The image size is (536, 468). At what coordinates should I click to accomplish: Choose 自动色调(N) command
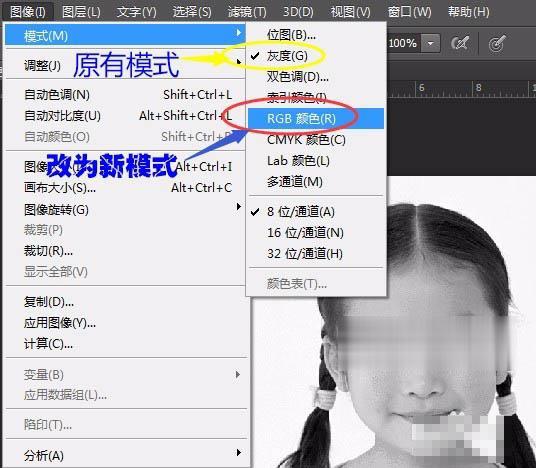[x=125, y=94]
